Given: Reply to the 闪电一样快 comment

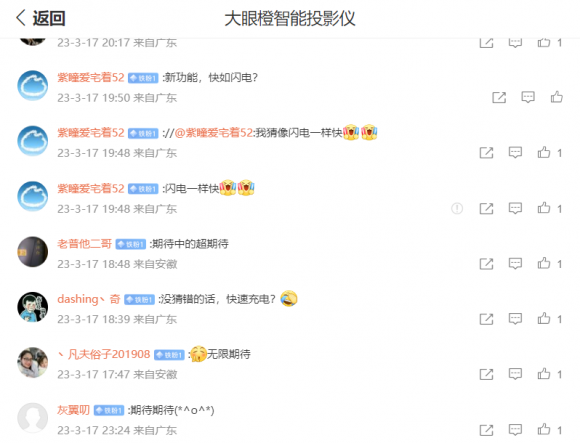Looking at the screenshot, I should 515,209.
